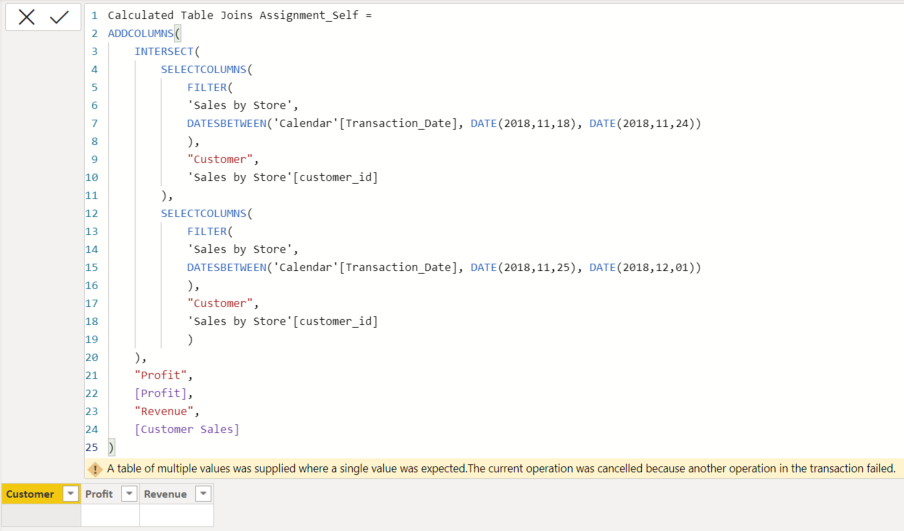Click closing parenthesis on line 25
Screen dimensions: 904x531
(x=111, y=447)
